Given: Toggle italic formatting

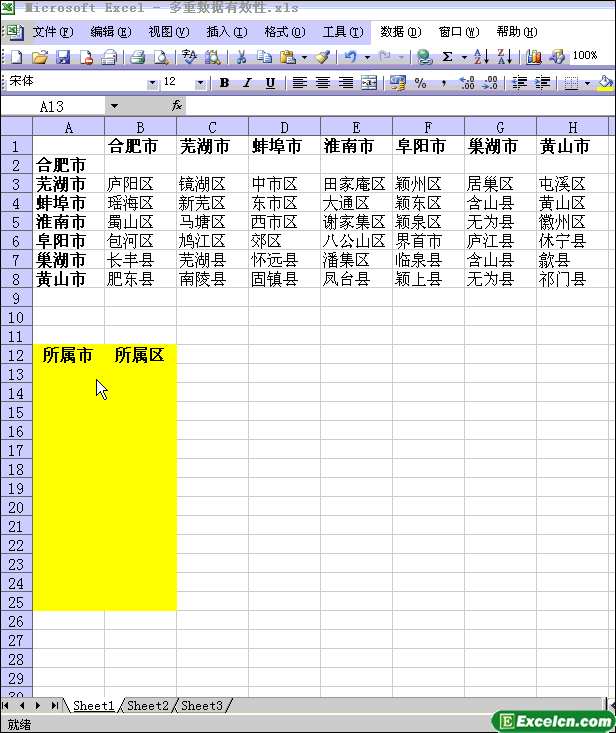Looking at the screenshot, I should pos(247,83).
